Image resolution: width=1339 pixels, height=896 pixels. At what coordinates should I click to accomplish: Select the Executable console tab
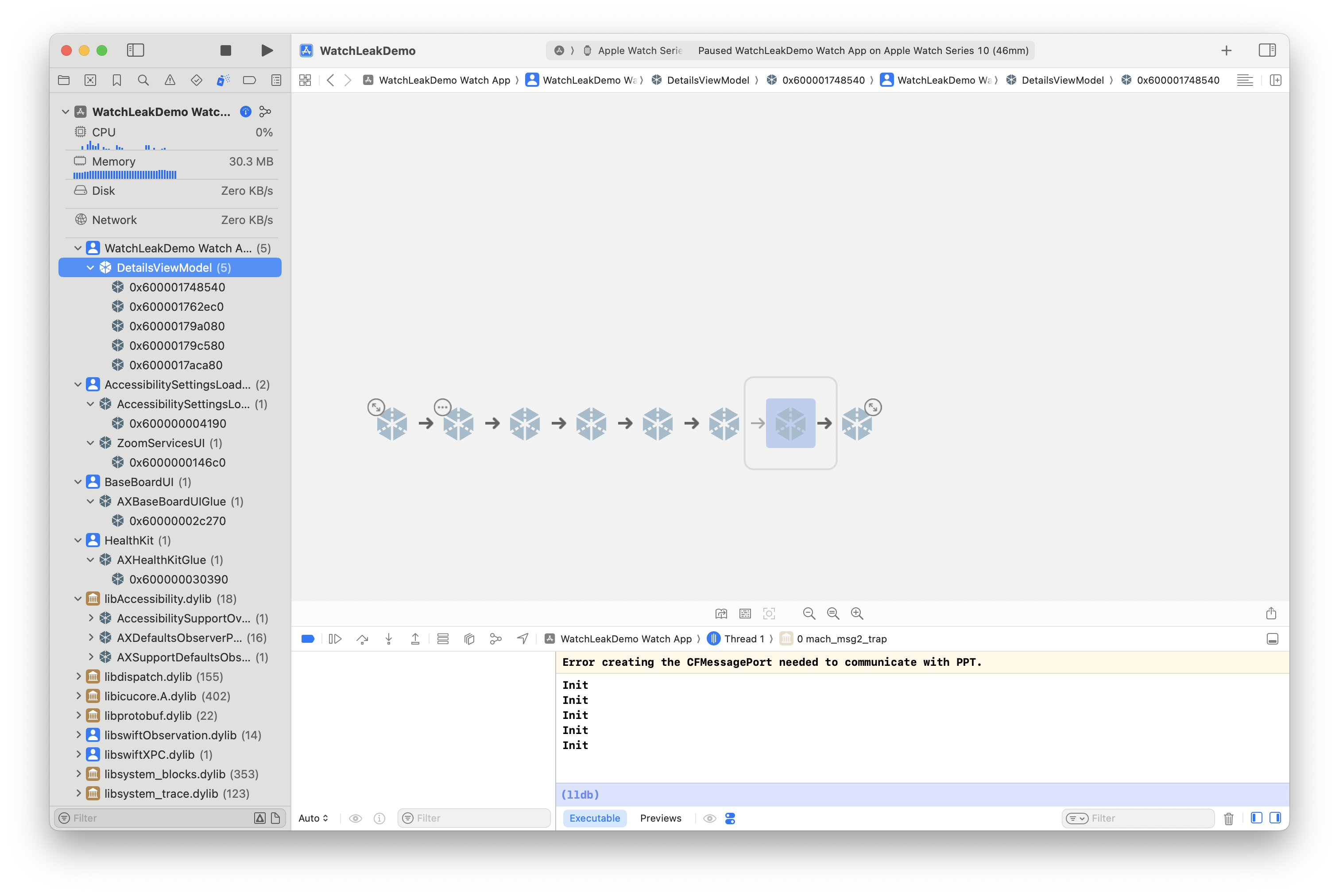click(x=594, y=818)
